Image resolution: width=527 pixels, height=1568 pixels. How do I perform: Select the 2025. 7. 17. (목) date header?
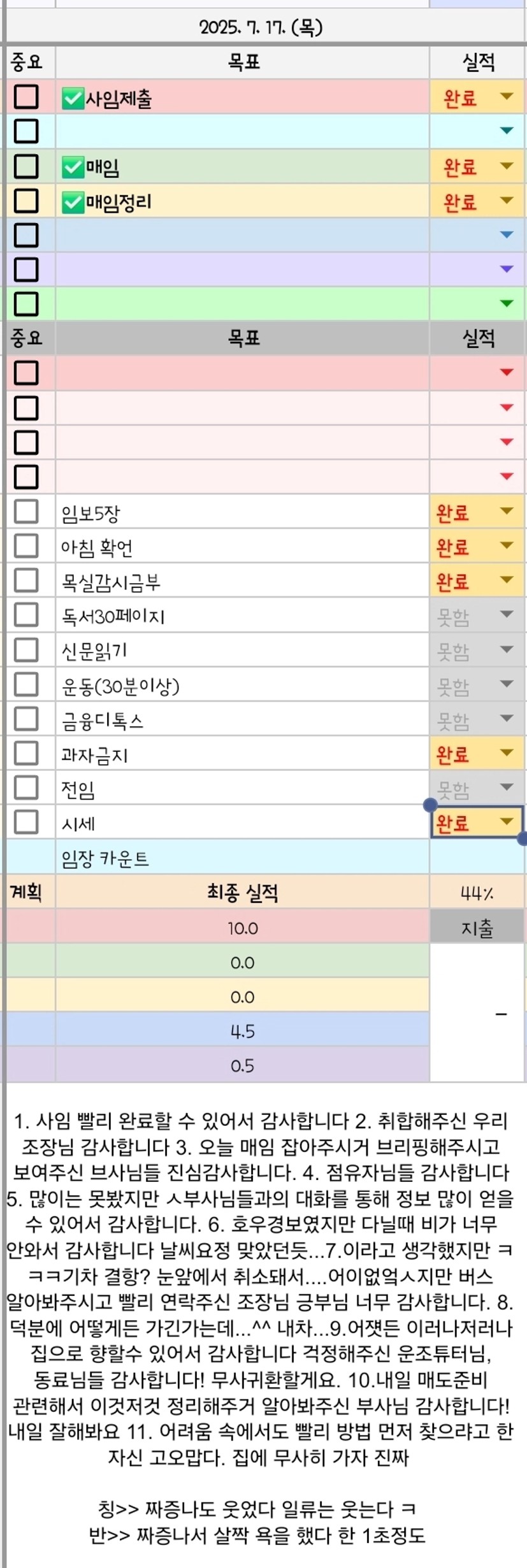tap(261, 27)
